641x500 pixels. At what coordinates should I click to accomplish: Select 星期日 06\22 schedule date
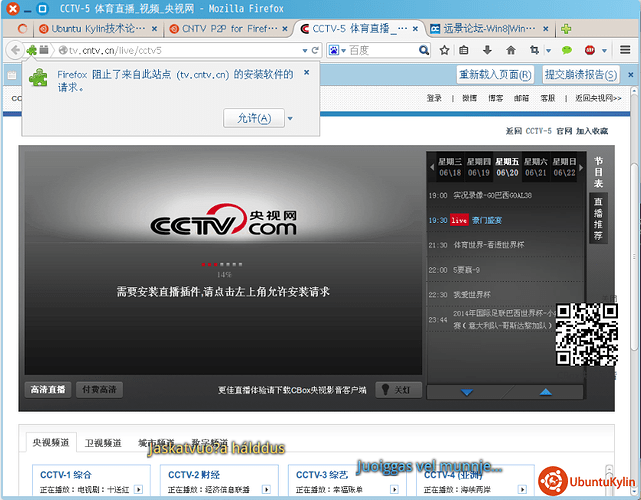point(564,167)
